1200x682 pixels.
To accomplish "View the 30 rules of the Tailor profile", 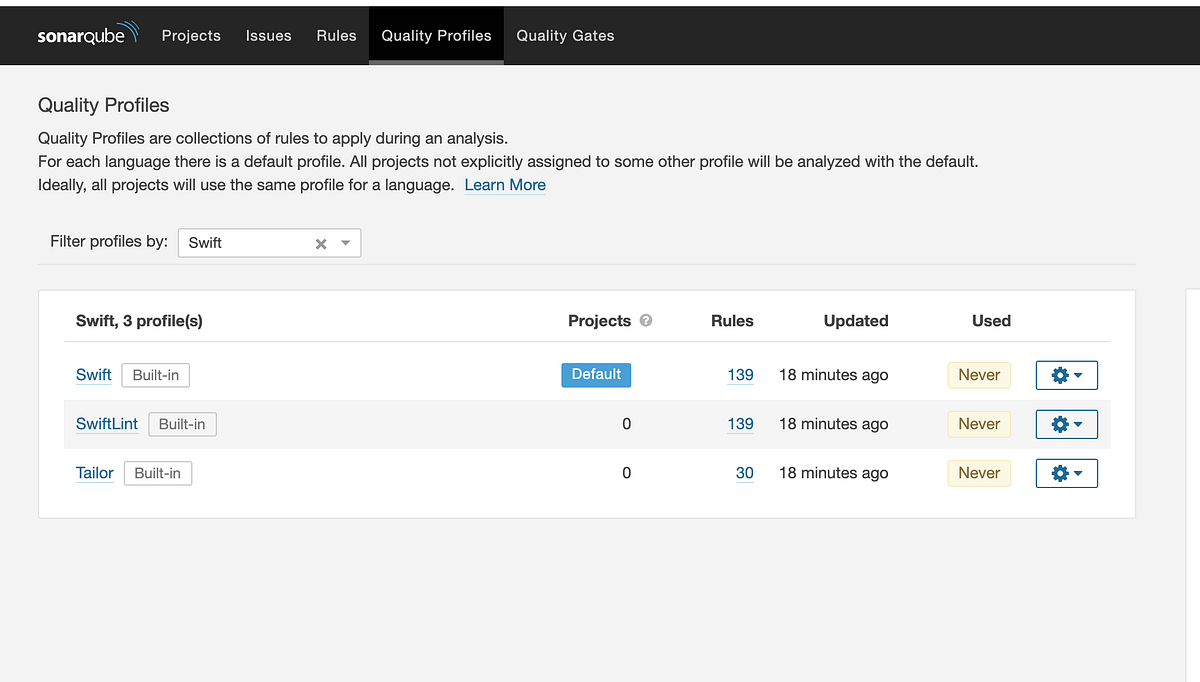I will (x=744, y=473).
